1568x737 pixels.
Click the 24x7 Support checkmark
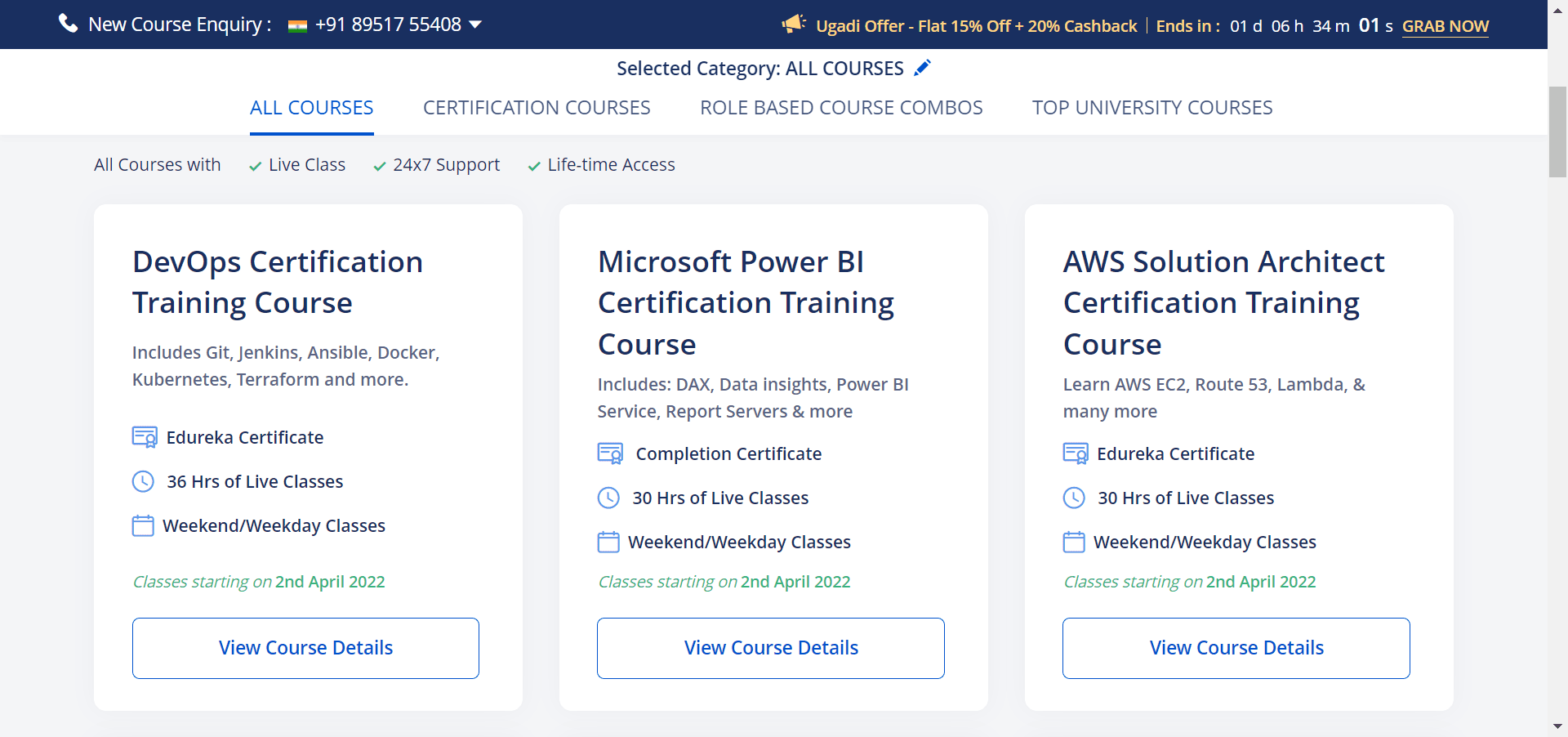(379, 166)
